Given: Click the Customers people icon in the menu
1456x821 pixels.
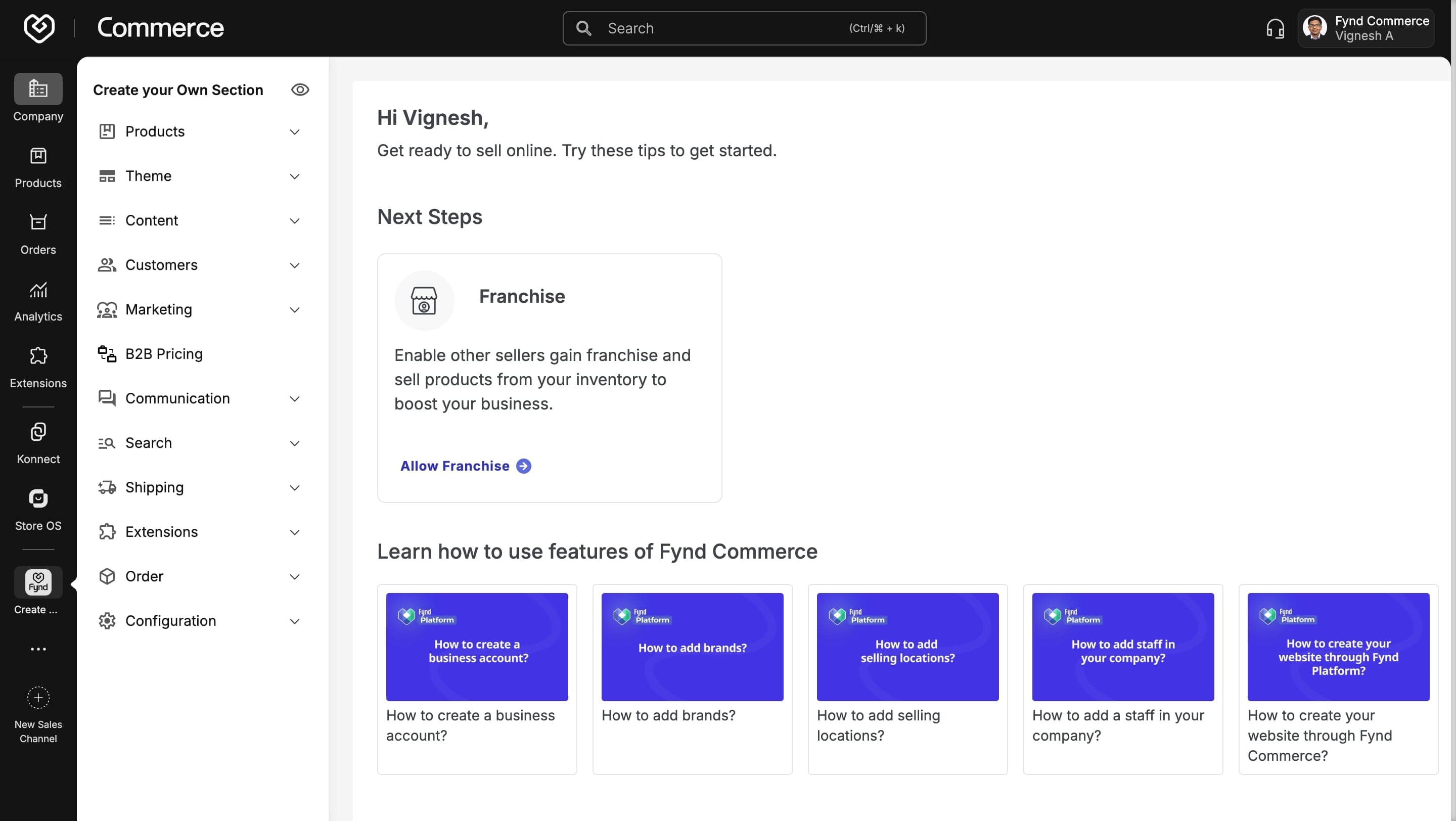Looking at the screenshot, I should 107,264.
